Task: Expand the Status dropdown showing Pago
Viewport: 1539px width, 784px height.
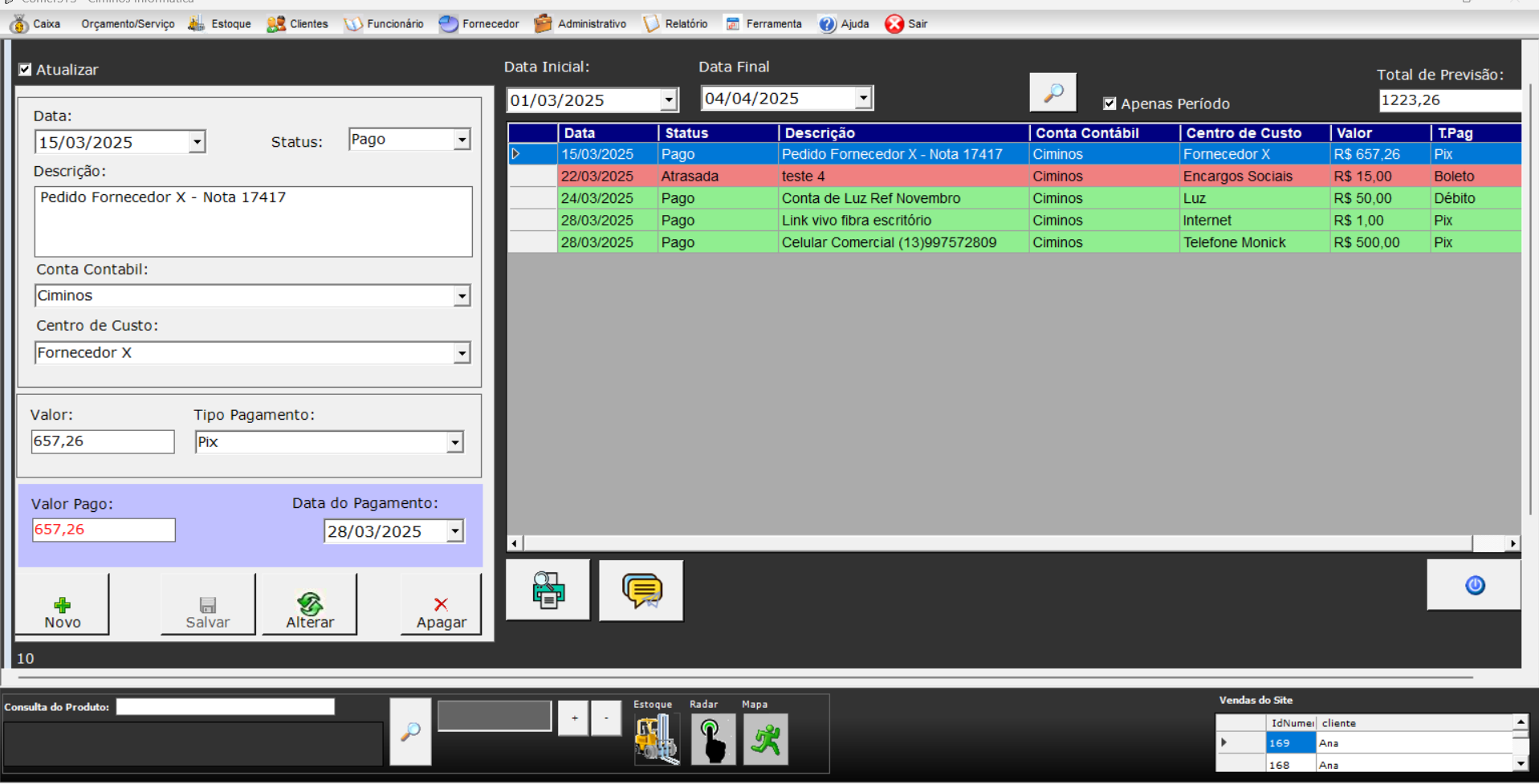Action: click(x=462, y=140)
